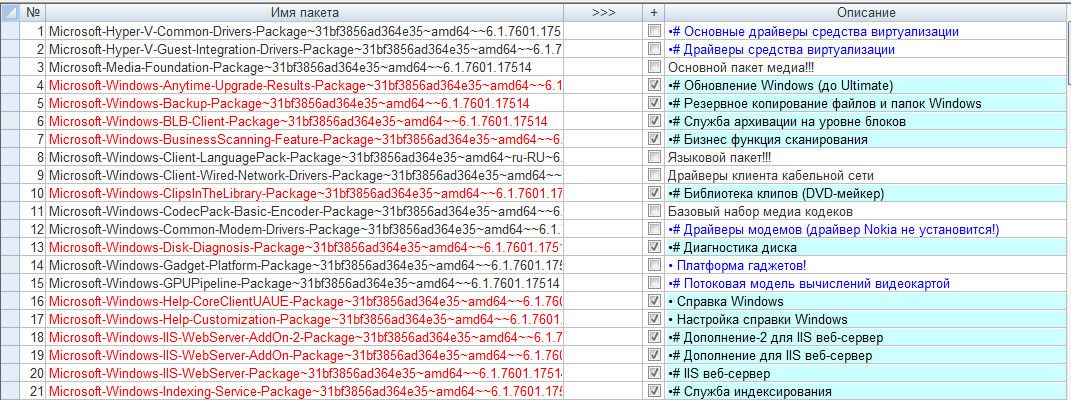The width and height of the screenshot is (1071, 400).
Task: Click row number 10 cell
Action: [32, 193]
